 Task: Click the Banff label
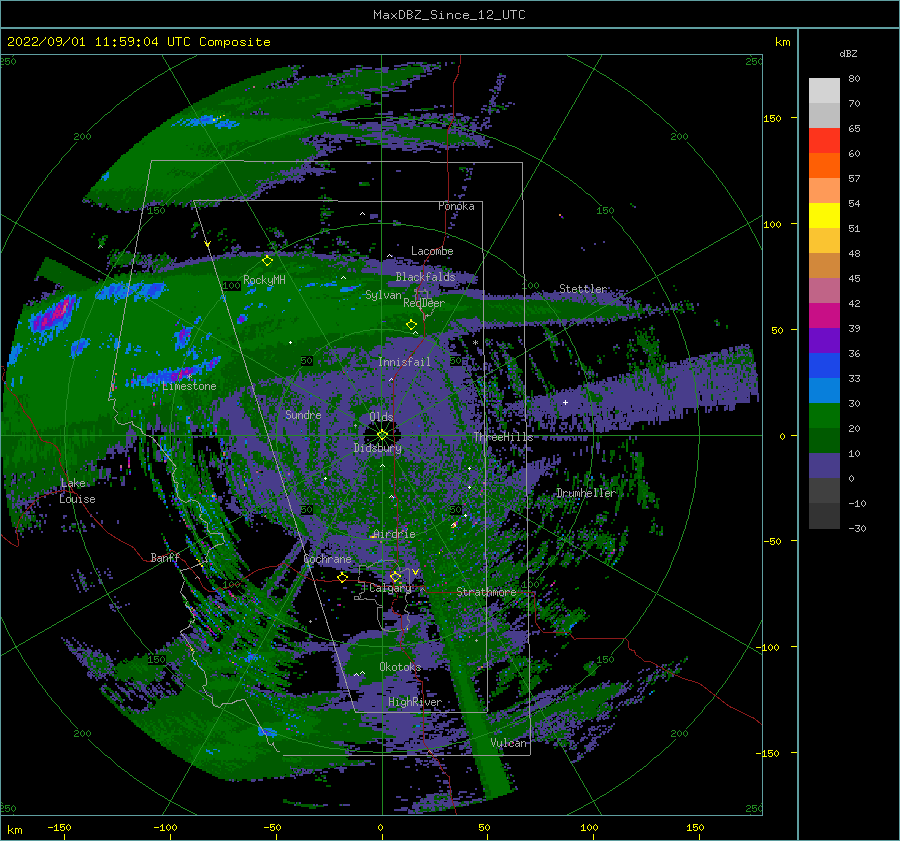(165, 557)
